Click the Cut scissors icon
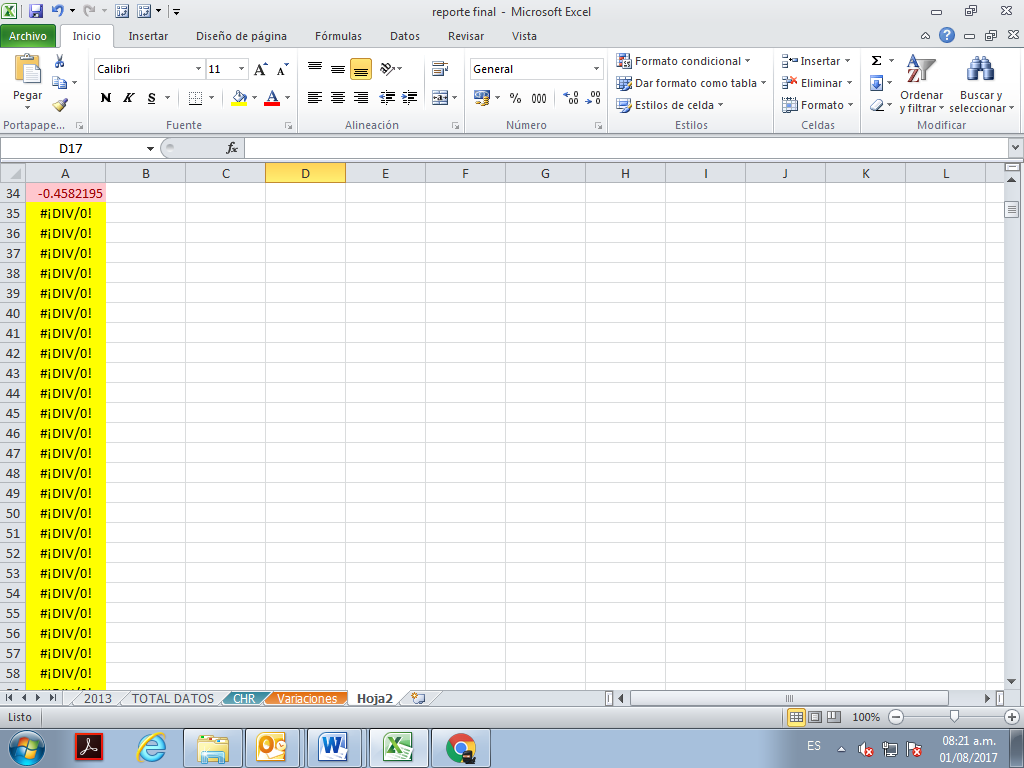 59,61
